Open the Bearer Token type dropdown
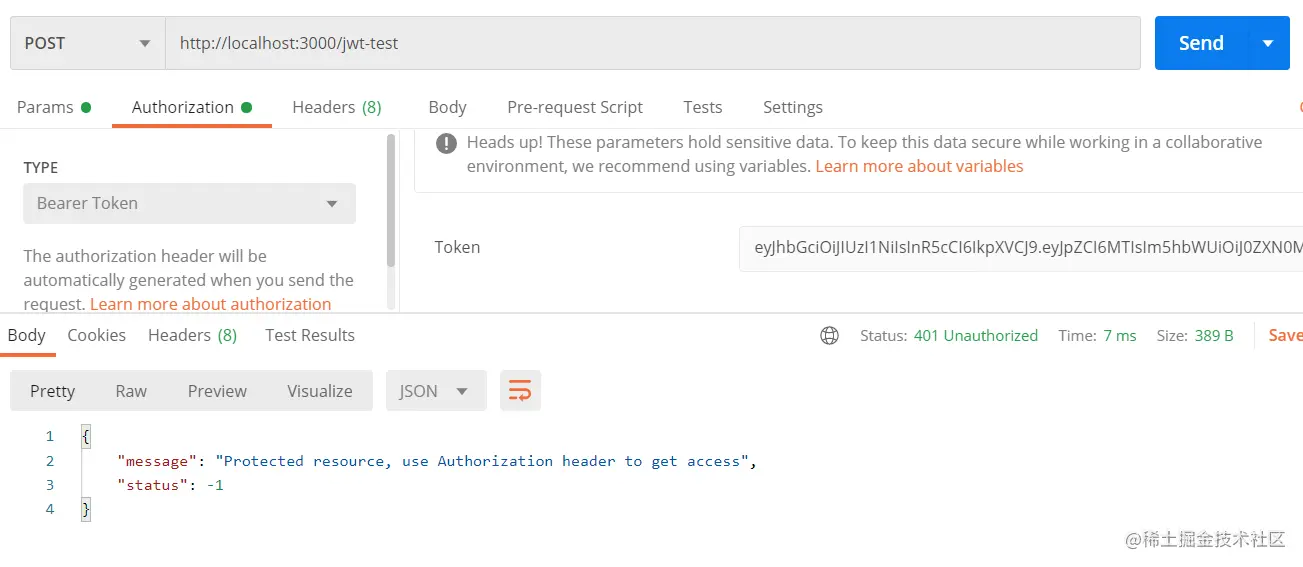 click(x=189, y=203)
